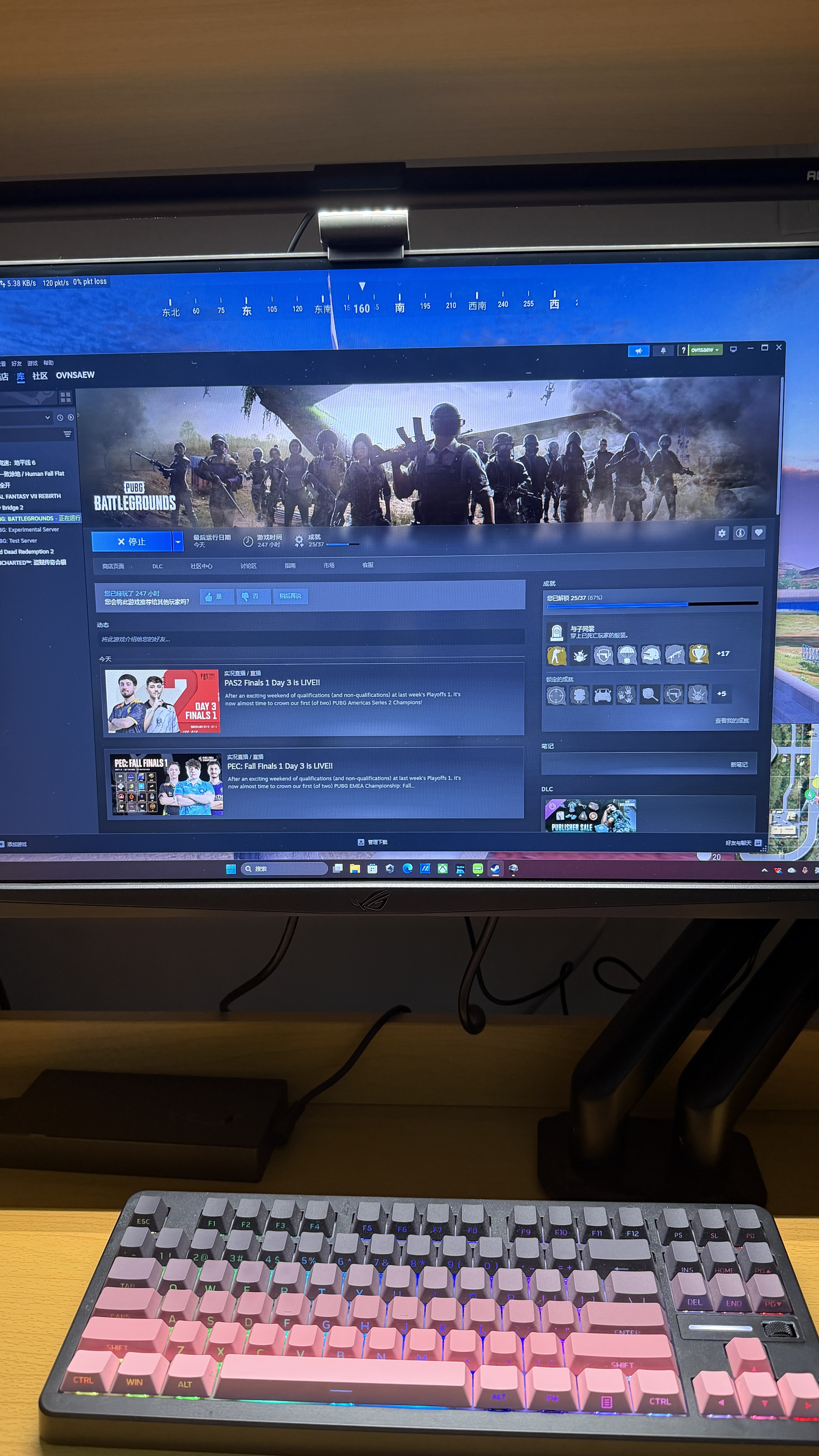Show hidden system tray icons chevron

point(764,870)
